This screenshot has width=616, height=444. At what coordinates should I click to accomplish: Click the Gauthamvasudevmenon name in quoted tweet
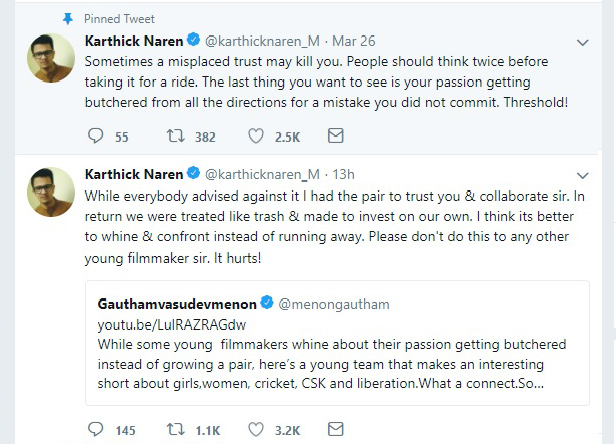177,304
